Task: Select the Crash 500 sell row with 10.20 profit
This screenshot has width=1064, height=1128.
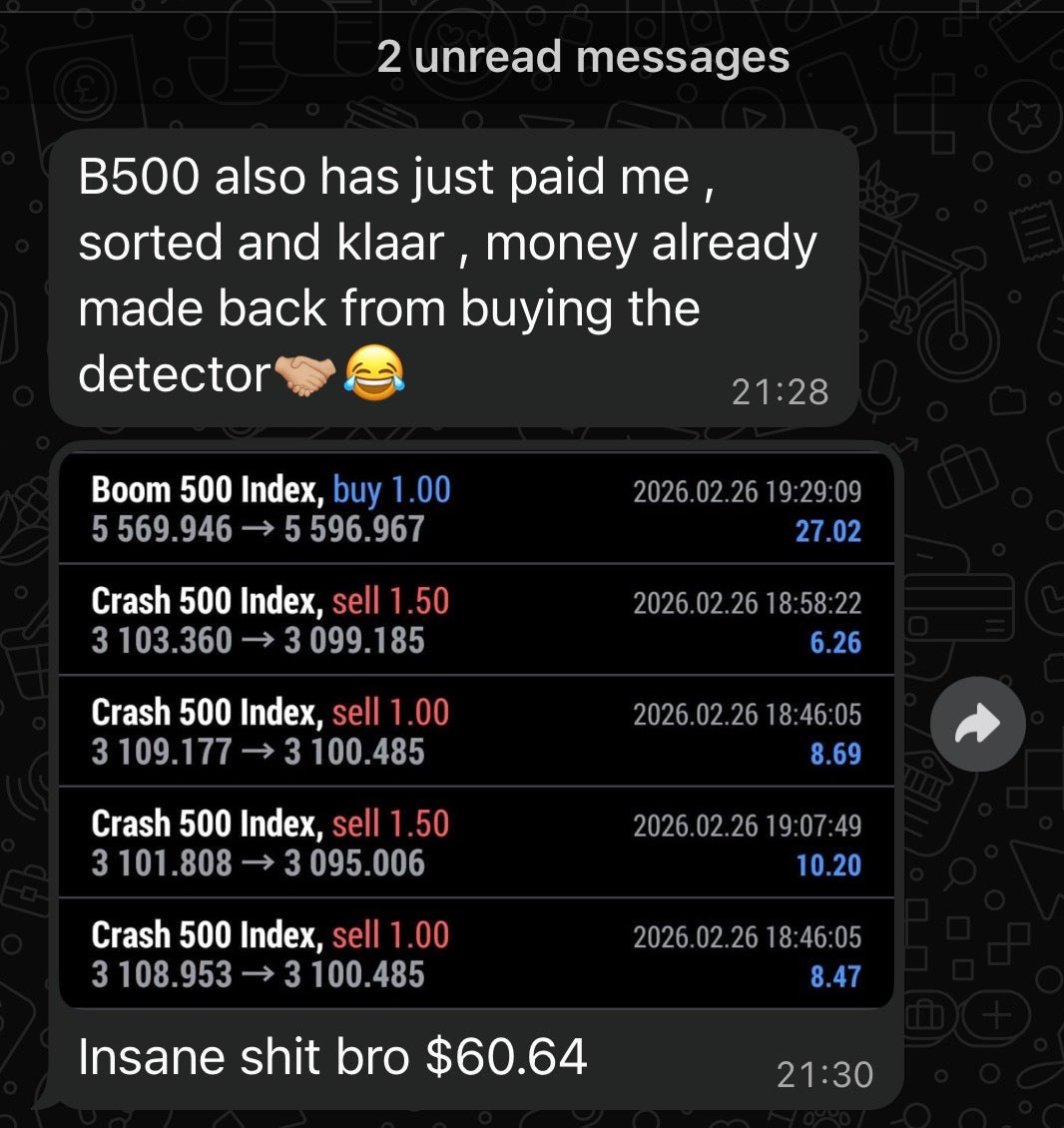Action: pyautogui.click(x=476, y=843)
